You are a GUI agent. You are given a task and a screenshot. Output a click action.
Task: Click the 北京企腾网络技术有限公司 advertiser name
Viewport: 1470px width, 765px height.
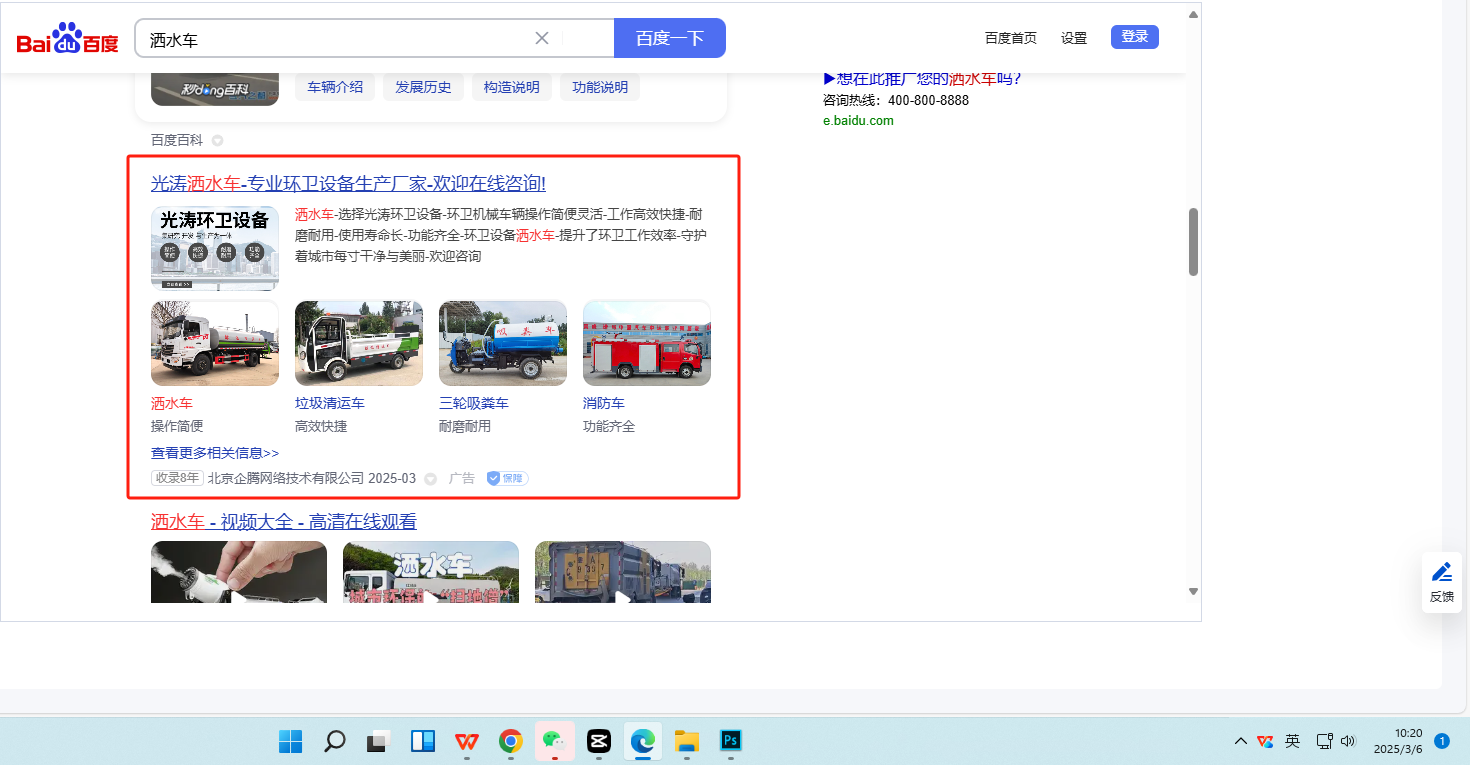tap(286, 478)
